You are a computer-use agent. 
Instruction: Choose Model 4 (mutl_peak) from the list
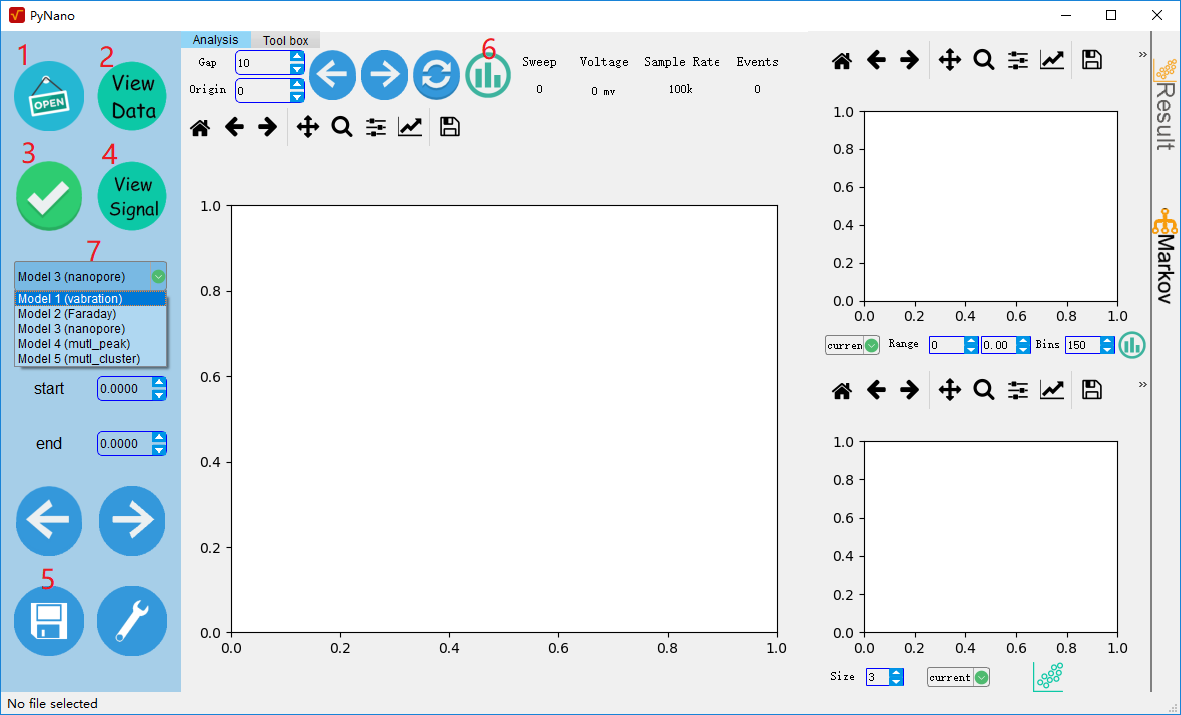[90, 344]
